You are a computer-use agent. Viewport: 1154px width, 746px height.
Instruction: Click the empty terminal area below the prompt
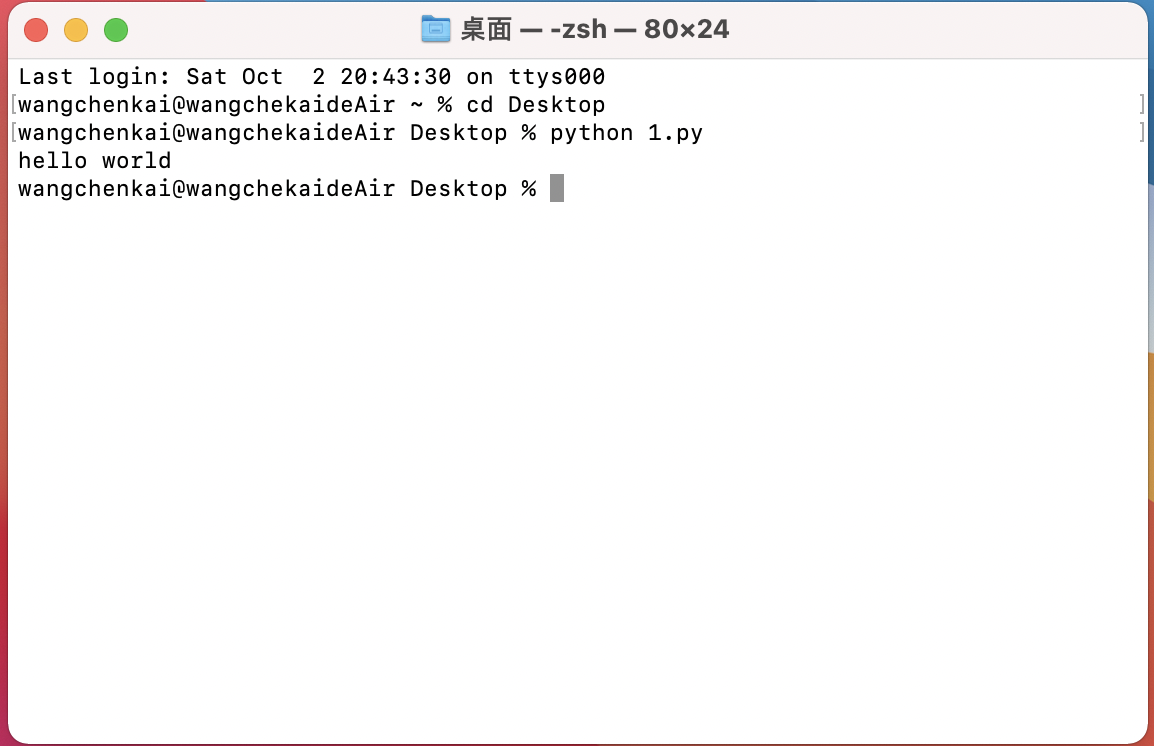(x=577, y=471)
